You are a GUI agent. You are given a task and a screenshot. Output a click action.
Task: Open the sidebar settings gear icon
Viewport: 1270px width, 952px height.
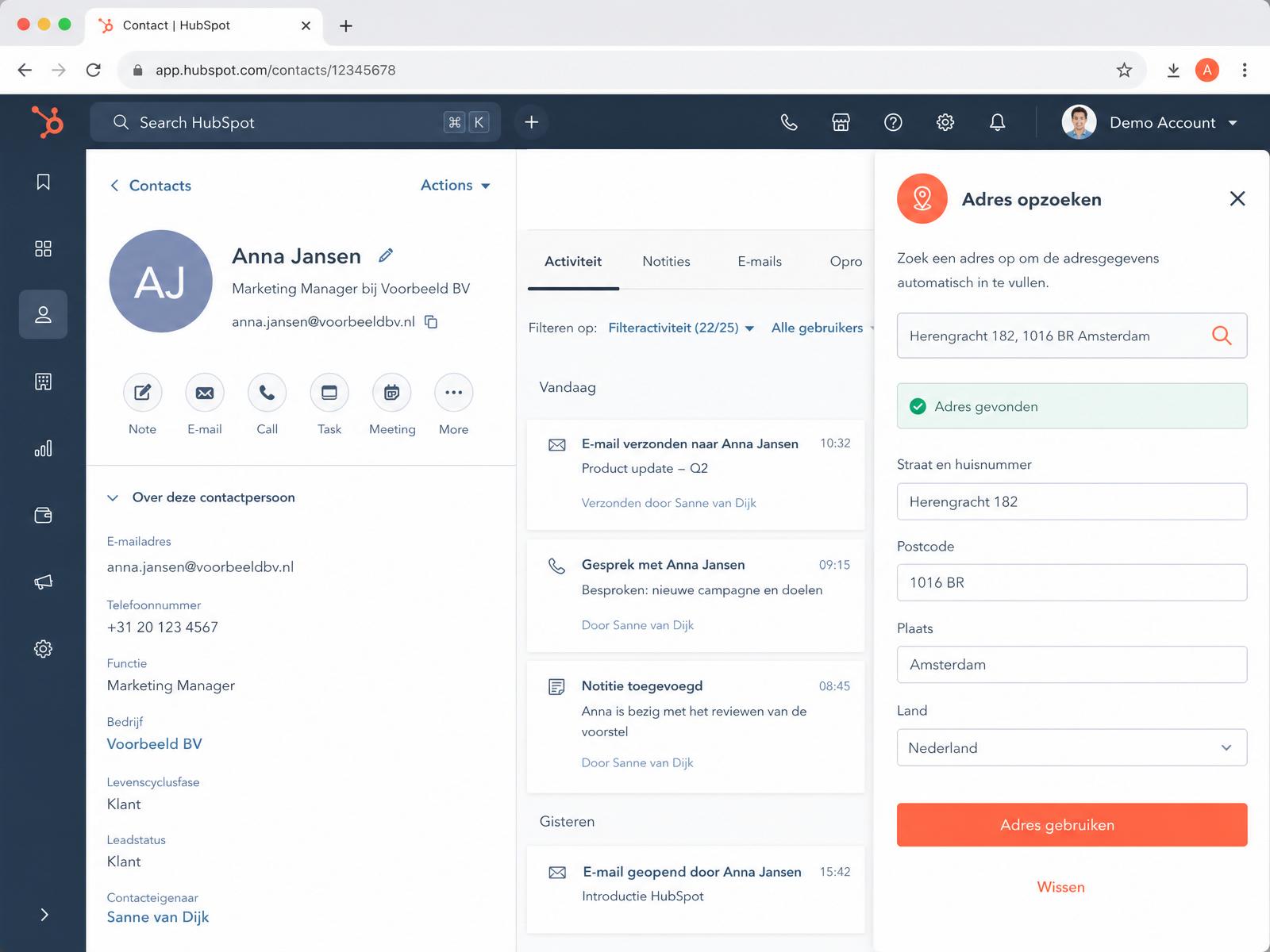point(44,649)
